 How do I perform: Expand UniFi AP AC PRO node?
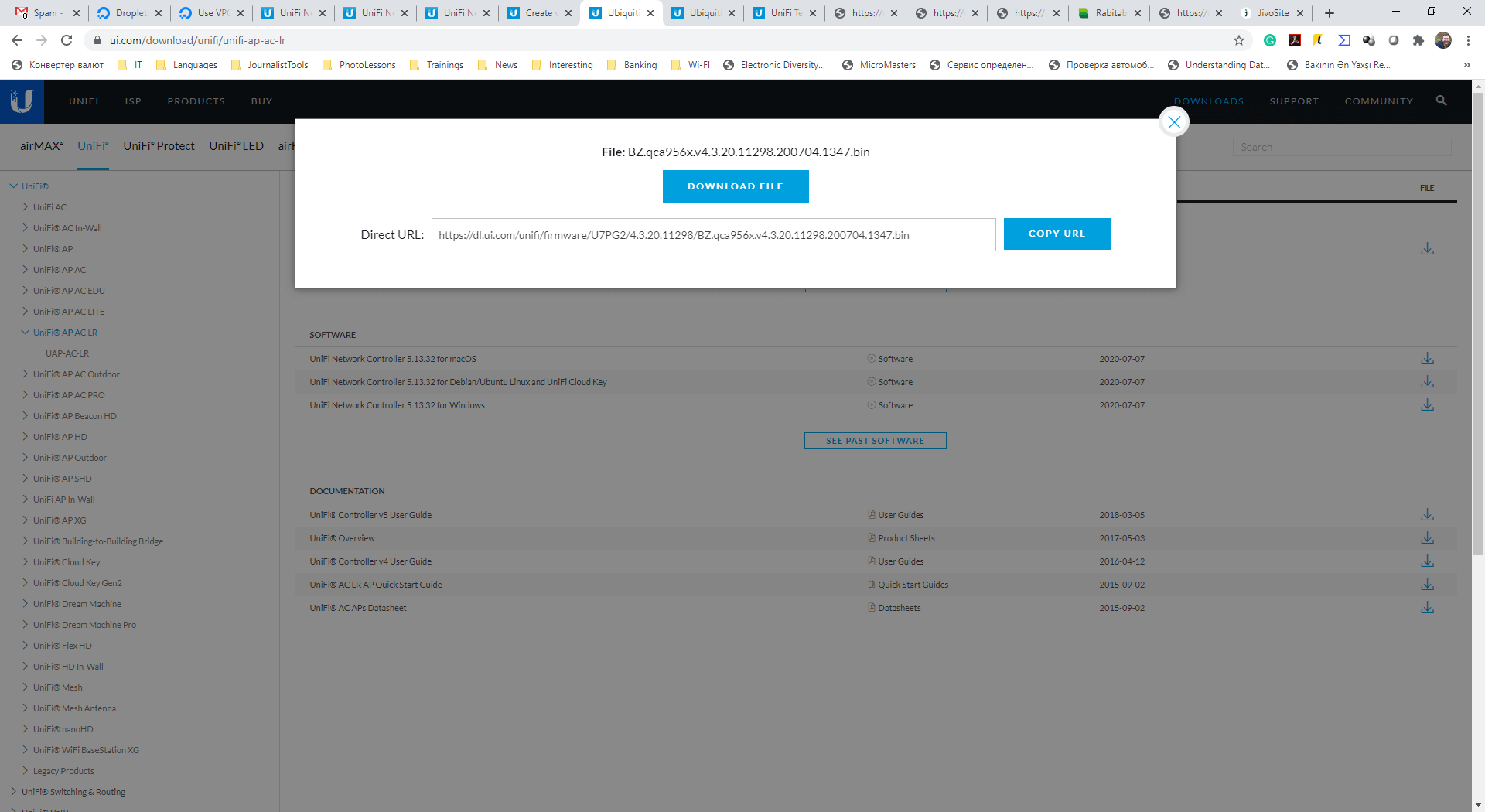[26, 395]
